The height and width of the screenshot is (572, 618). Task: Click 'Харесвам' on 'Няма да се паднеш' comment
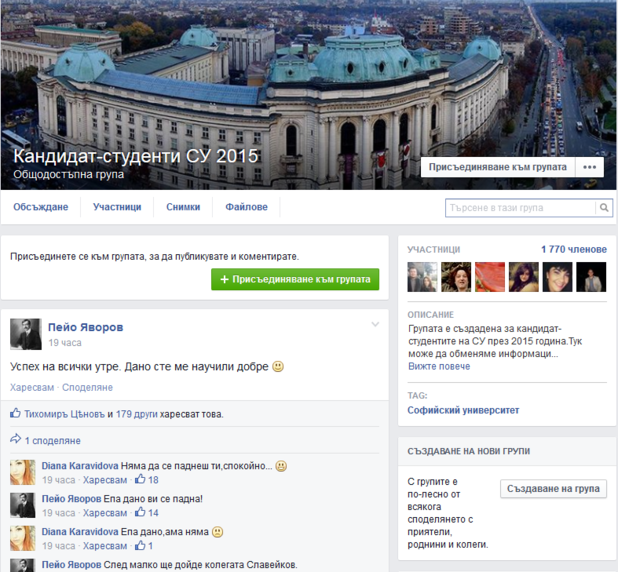pos(105,480)
